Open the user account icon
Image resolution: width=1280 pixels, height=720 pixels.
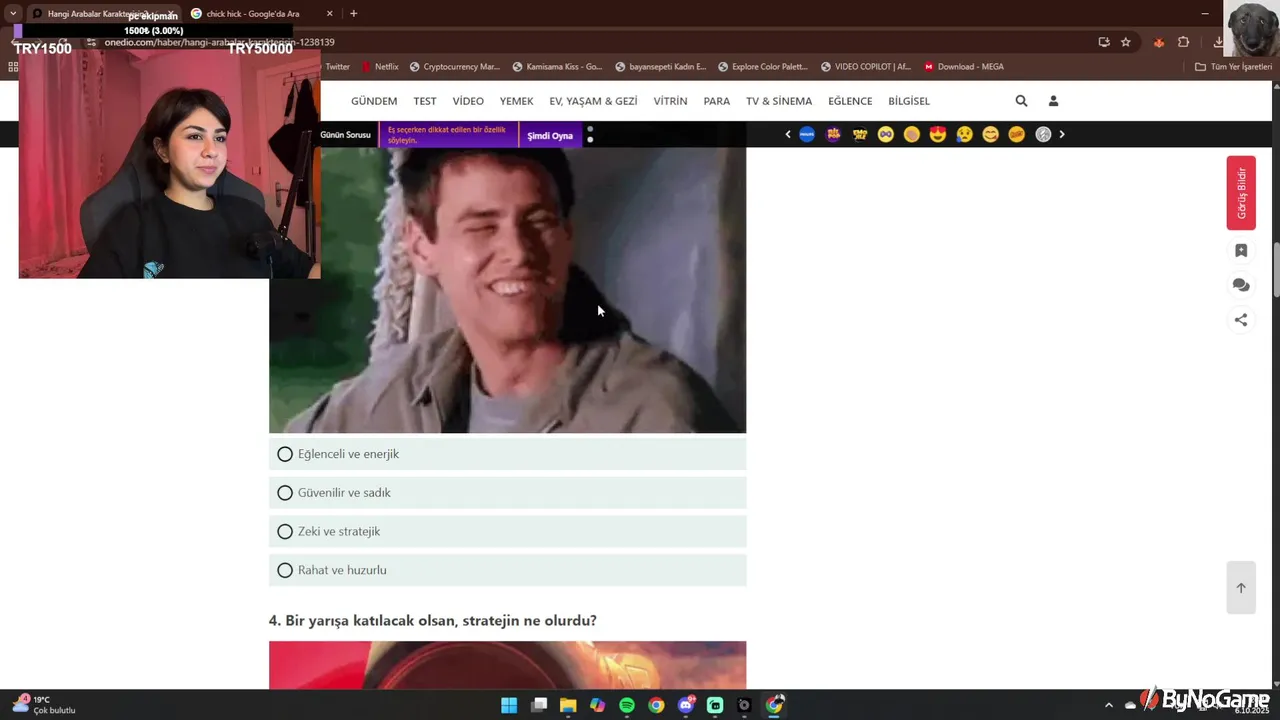pos(1053,101)
